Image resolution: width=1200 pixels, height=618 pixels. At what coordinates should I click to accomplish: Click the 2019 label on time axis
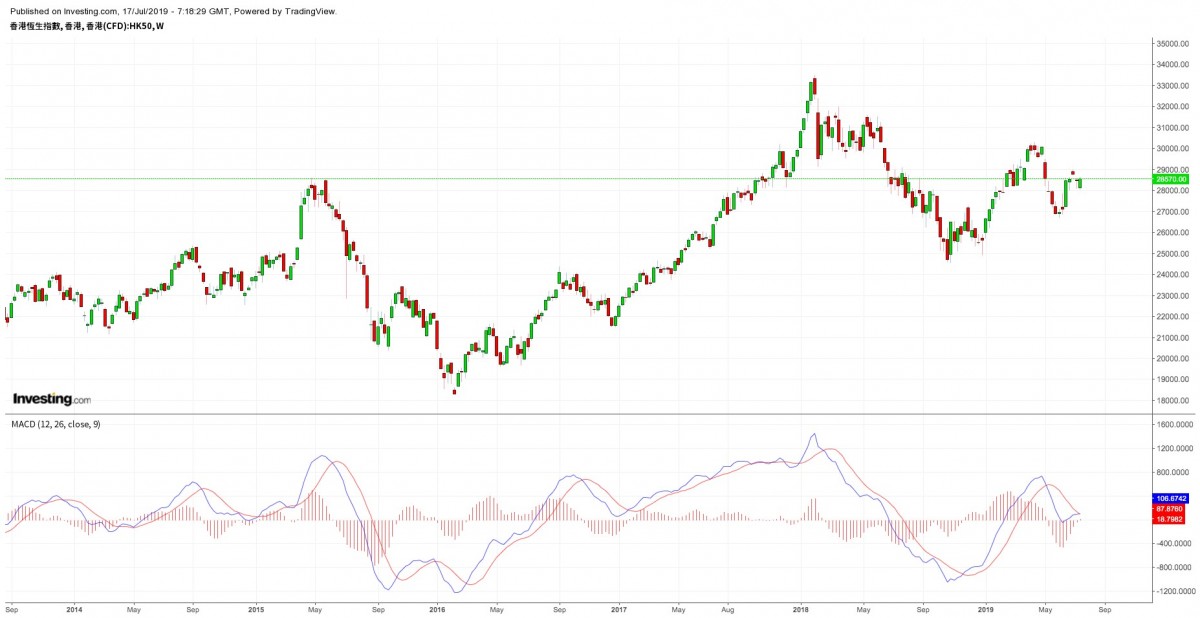click(x=985, y=607)
